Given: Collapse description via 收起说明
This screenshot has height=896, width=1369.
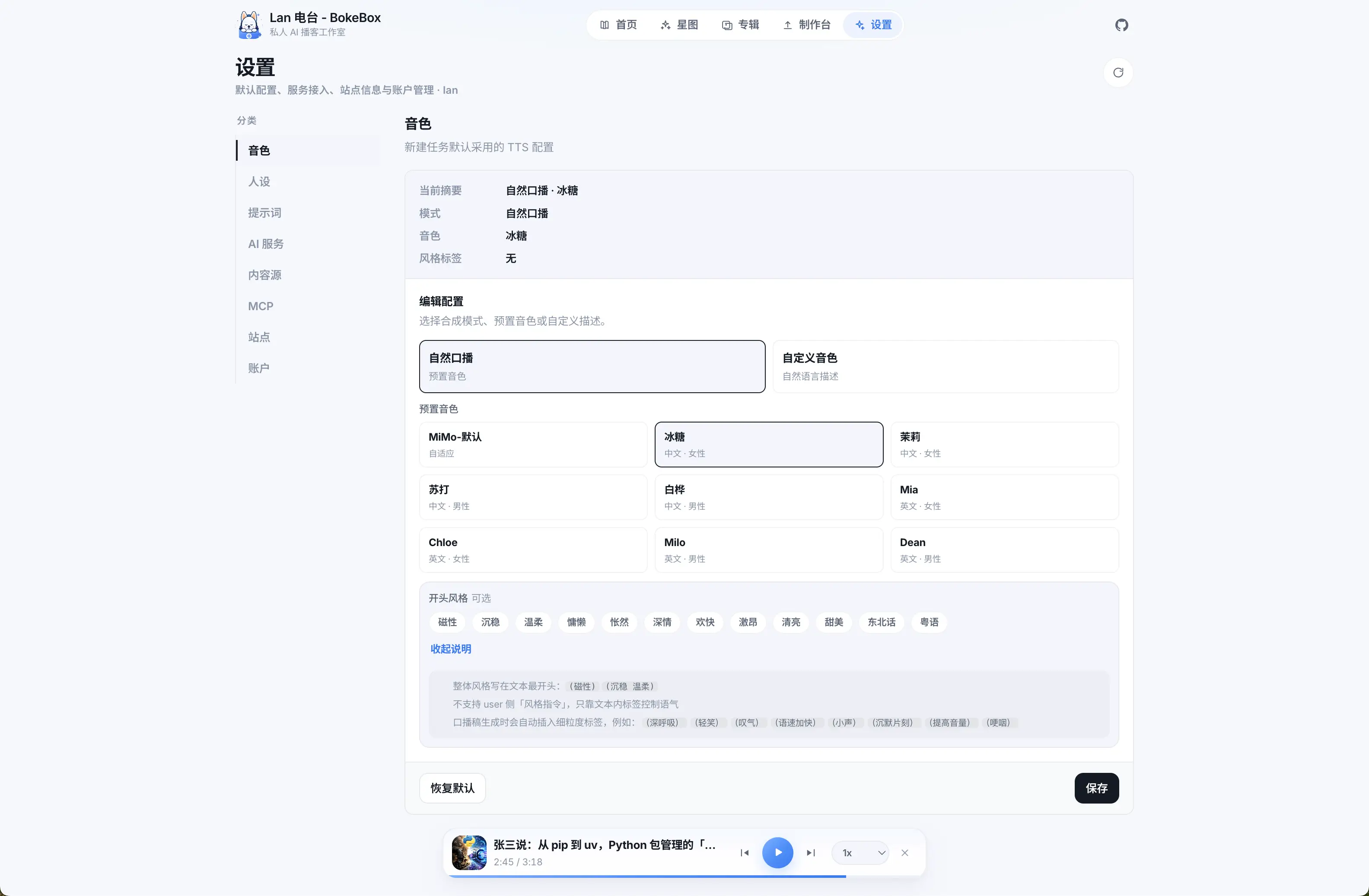Looking at the screenshot, I should click(x=451, y=649).
